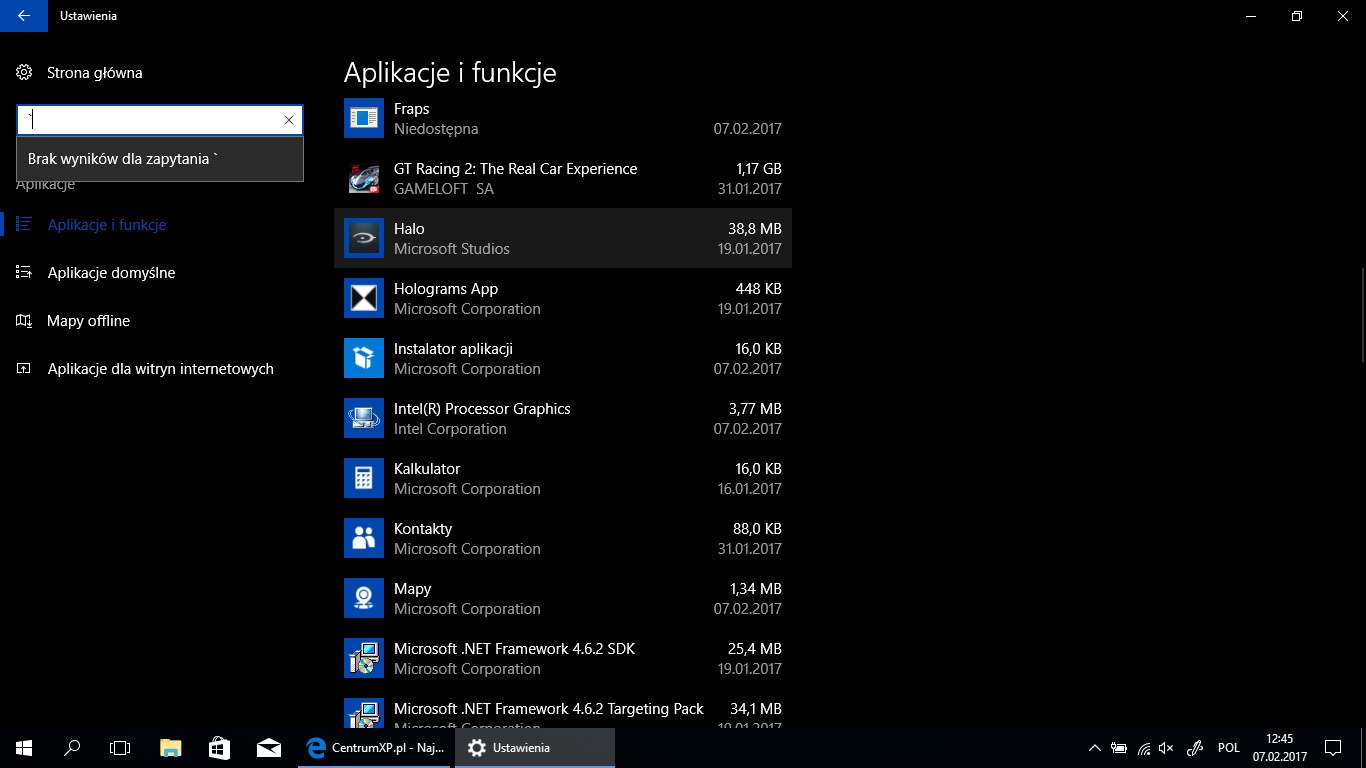Click the 3,77 MB size value
The height and width of the screenshot is (768, 1366).
click(x=755, y=409)
